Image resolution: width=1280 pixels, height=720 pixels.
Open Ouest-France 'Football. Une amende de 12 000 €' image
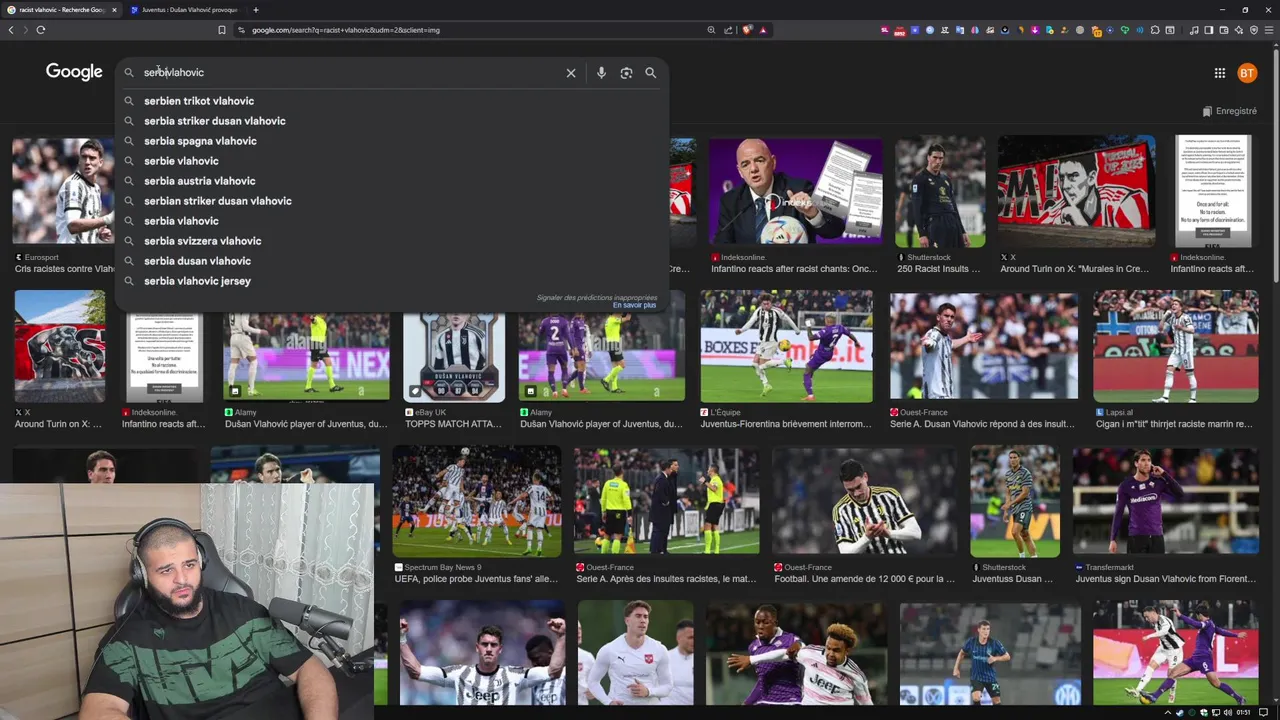[x=864, y=501]
